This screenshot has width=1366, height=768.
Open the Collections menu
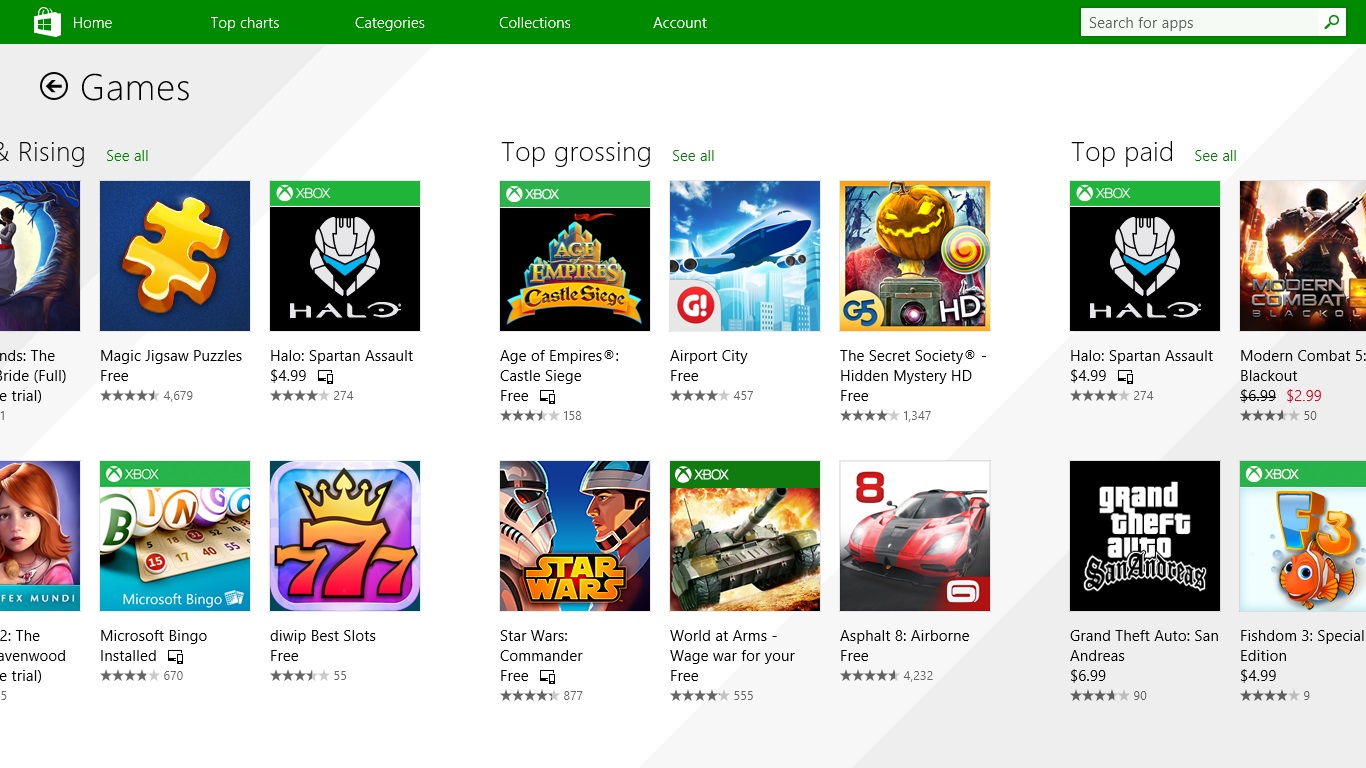[535, 22]
